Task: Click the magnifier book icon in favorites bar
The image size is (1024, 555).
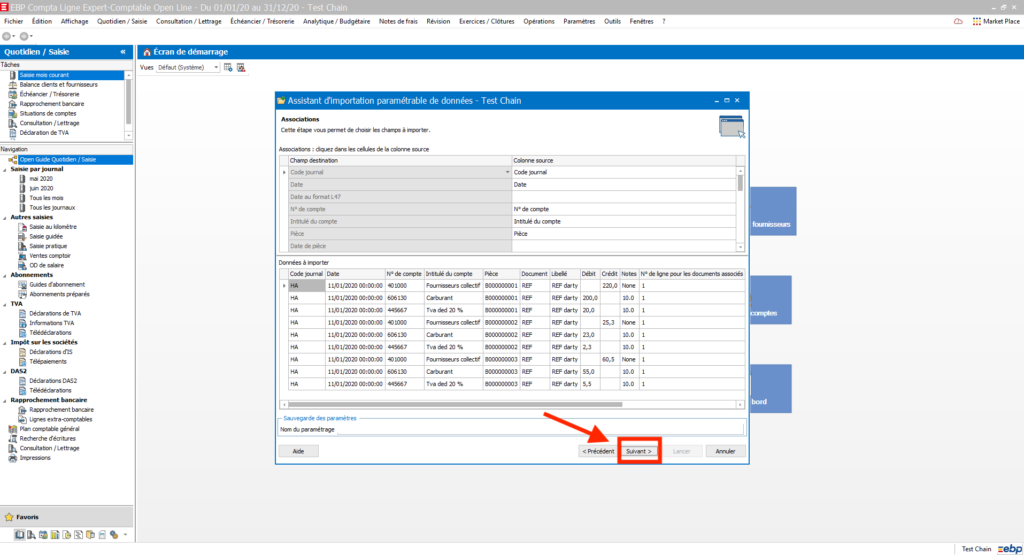Action: click(31, 535)
